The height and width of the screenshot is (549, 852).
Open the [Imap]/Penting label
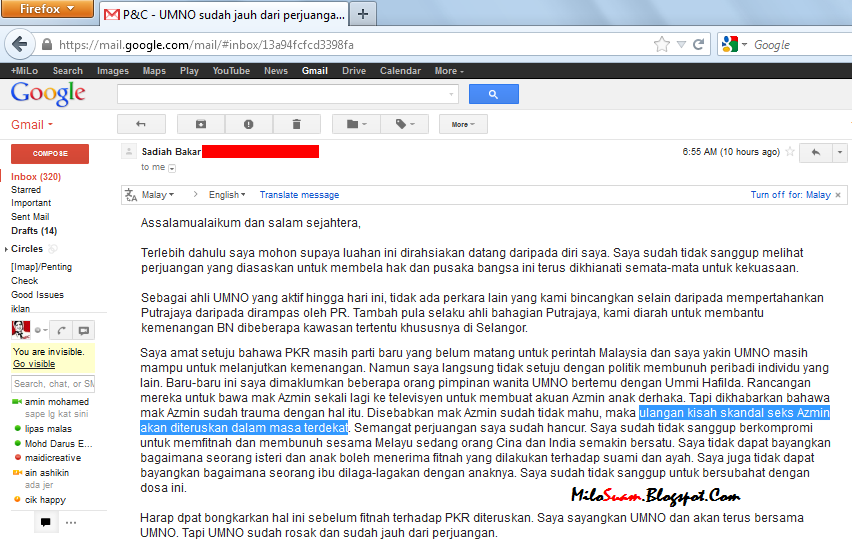click(x=41, y=267)
